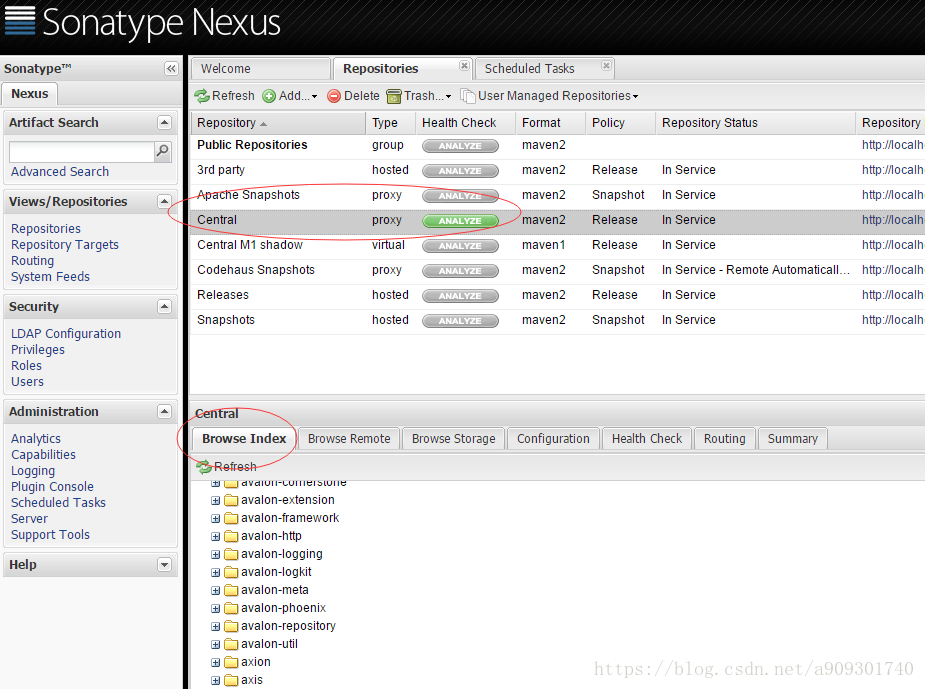Click Analyze button for 3rd party
This screenshot has width=925, height=689.
pos(460,170)
